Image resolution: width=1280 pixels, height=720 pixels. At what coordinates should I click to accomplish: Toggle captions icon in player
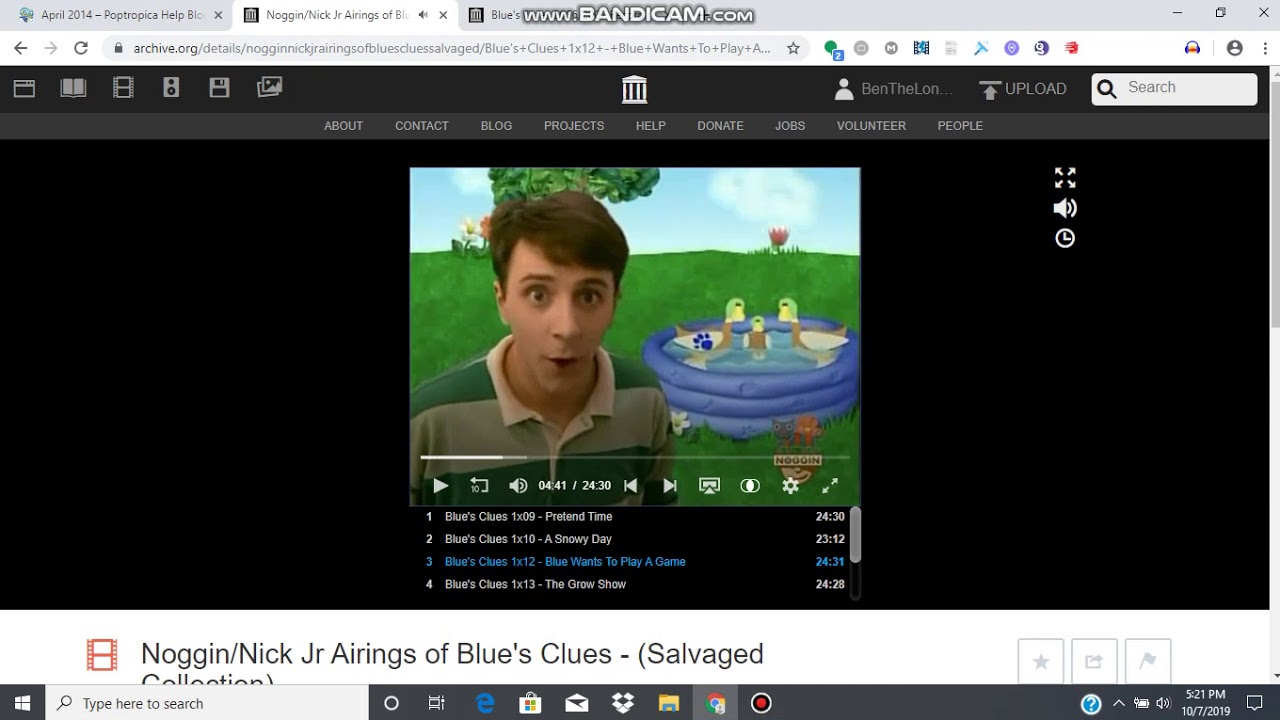click(x=750, y=486)
